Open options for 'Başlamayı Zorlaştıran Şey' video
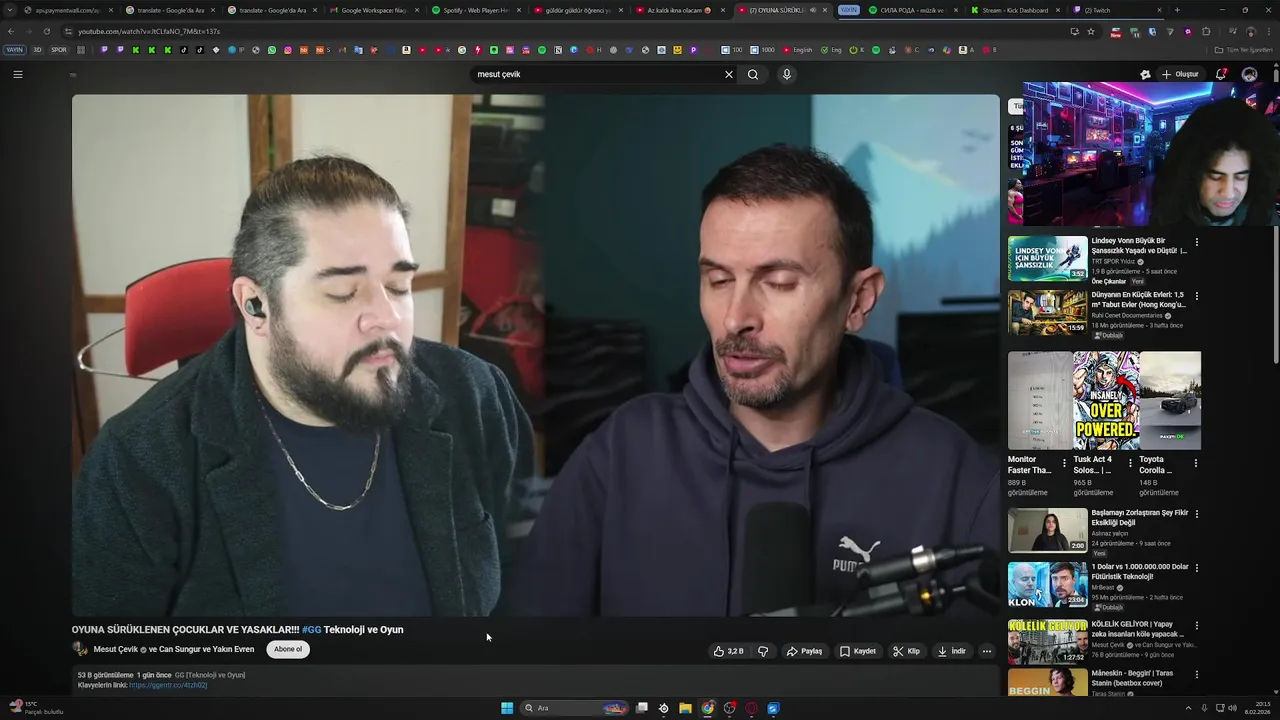 (x=1196, y=514)
